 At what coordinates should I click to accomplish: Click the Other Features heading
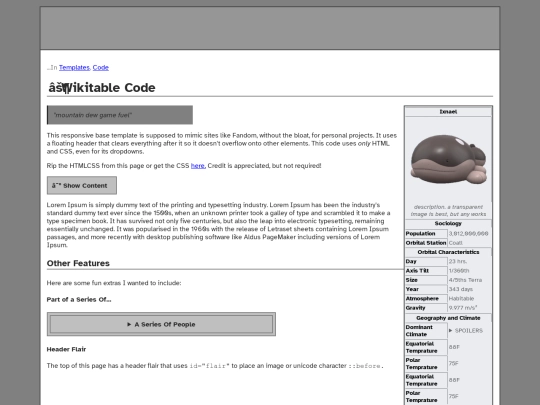point(78,263)
